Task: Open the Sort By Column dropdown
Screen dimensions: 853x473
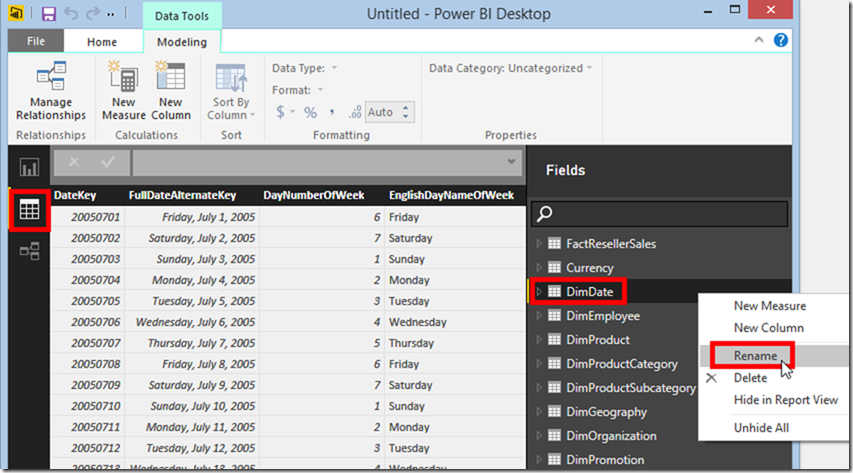Action: click(231, 92)
